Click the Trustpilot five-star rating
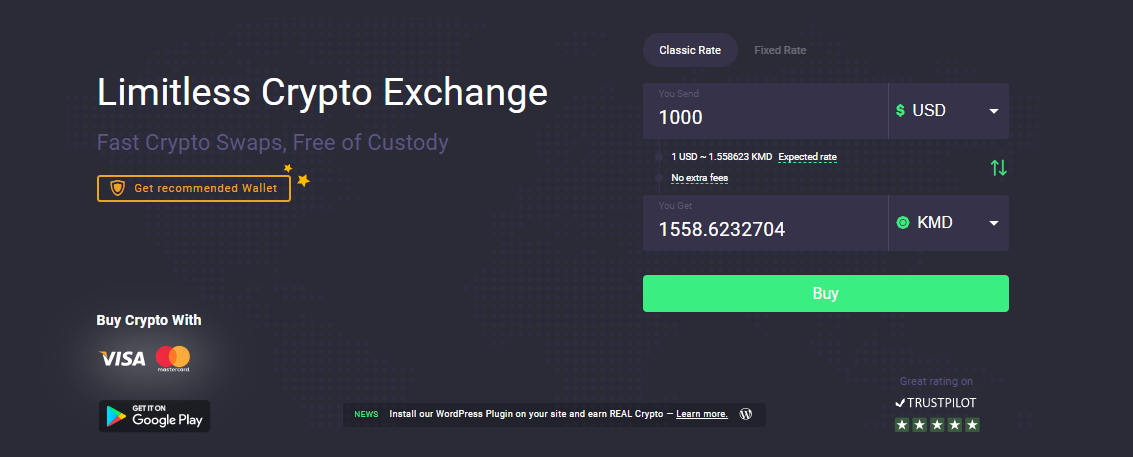1133x457 pixels. point(937,425)
